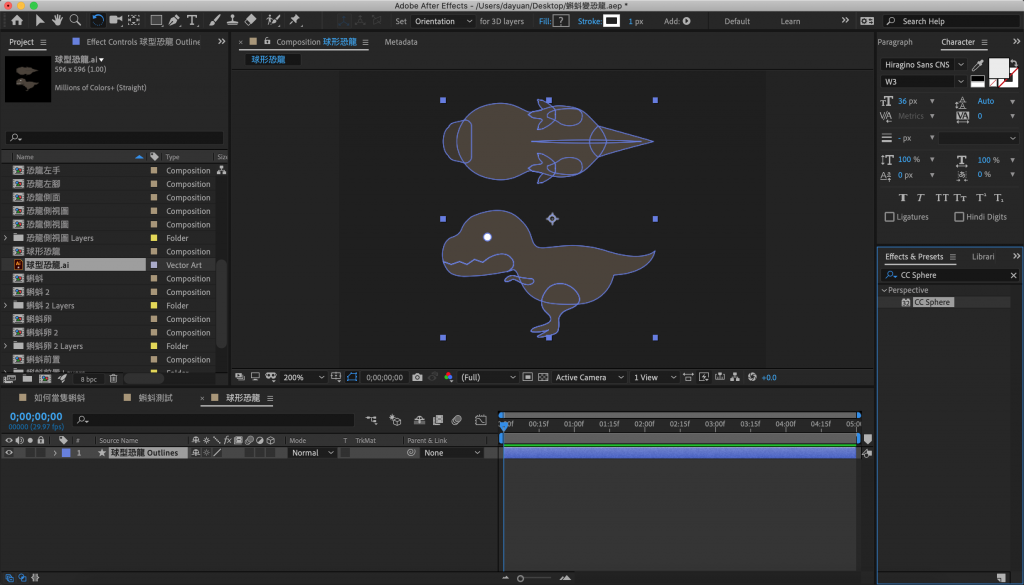1024x585 pixels.
Task: Open the 200% magnification dropdown
Action: (x=304, y=377)
